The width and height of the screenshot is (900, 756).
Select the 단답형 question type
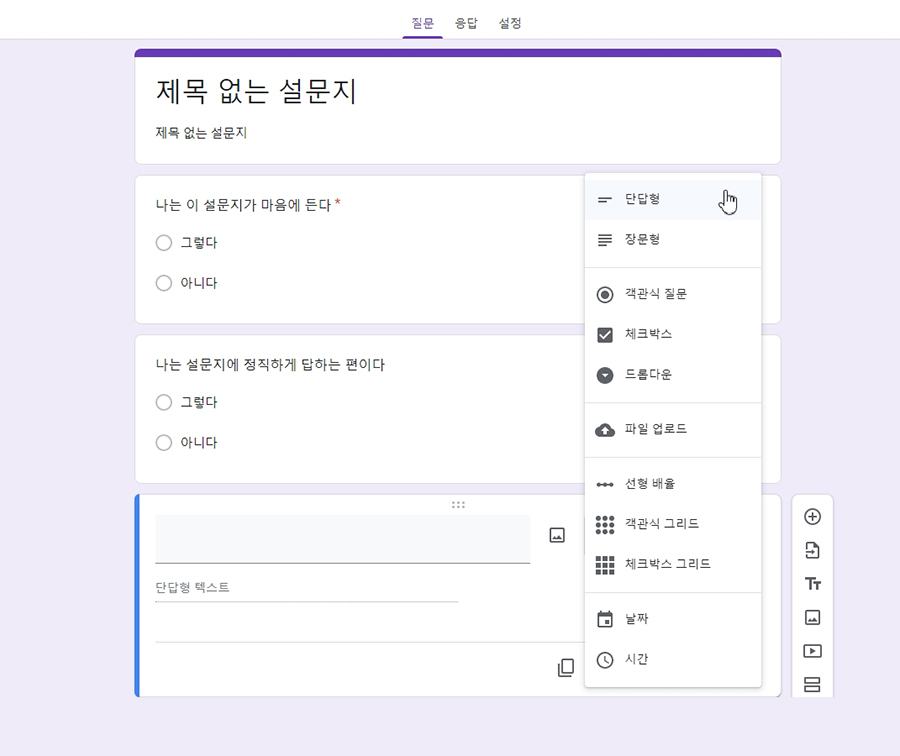(673, 200)
